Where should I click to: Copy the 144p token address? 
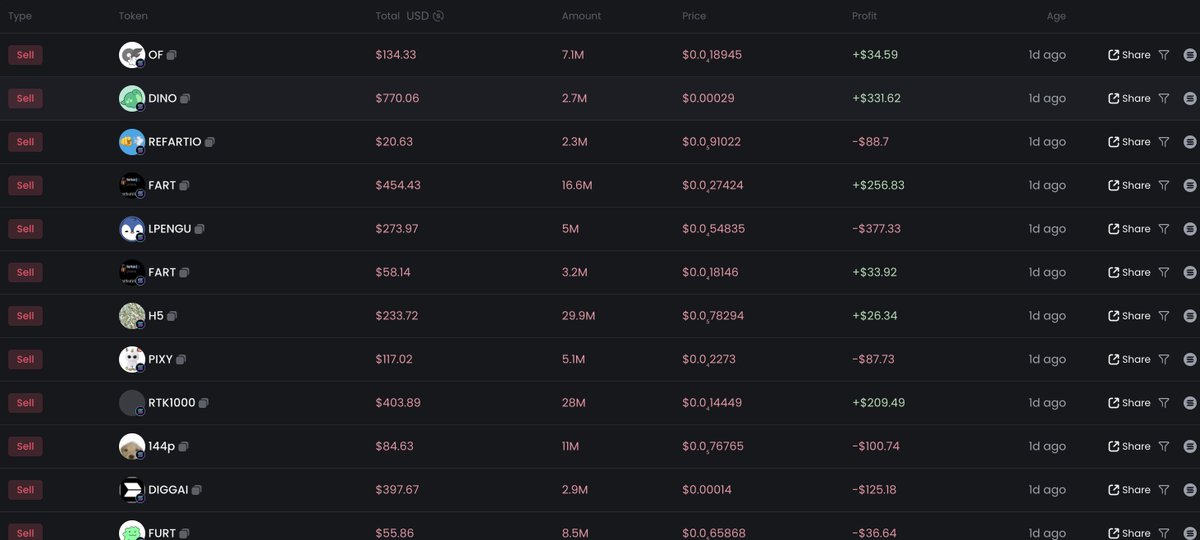tap(183, 446)
